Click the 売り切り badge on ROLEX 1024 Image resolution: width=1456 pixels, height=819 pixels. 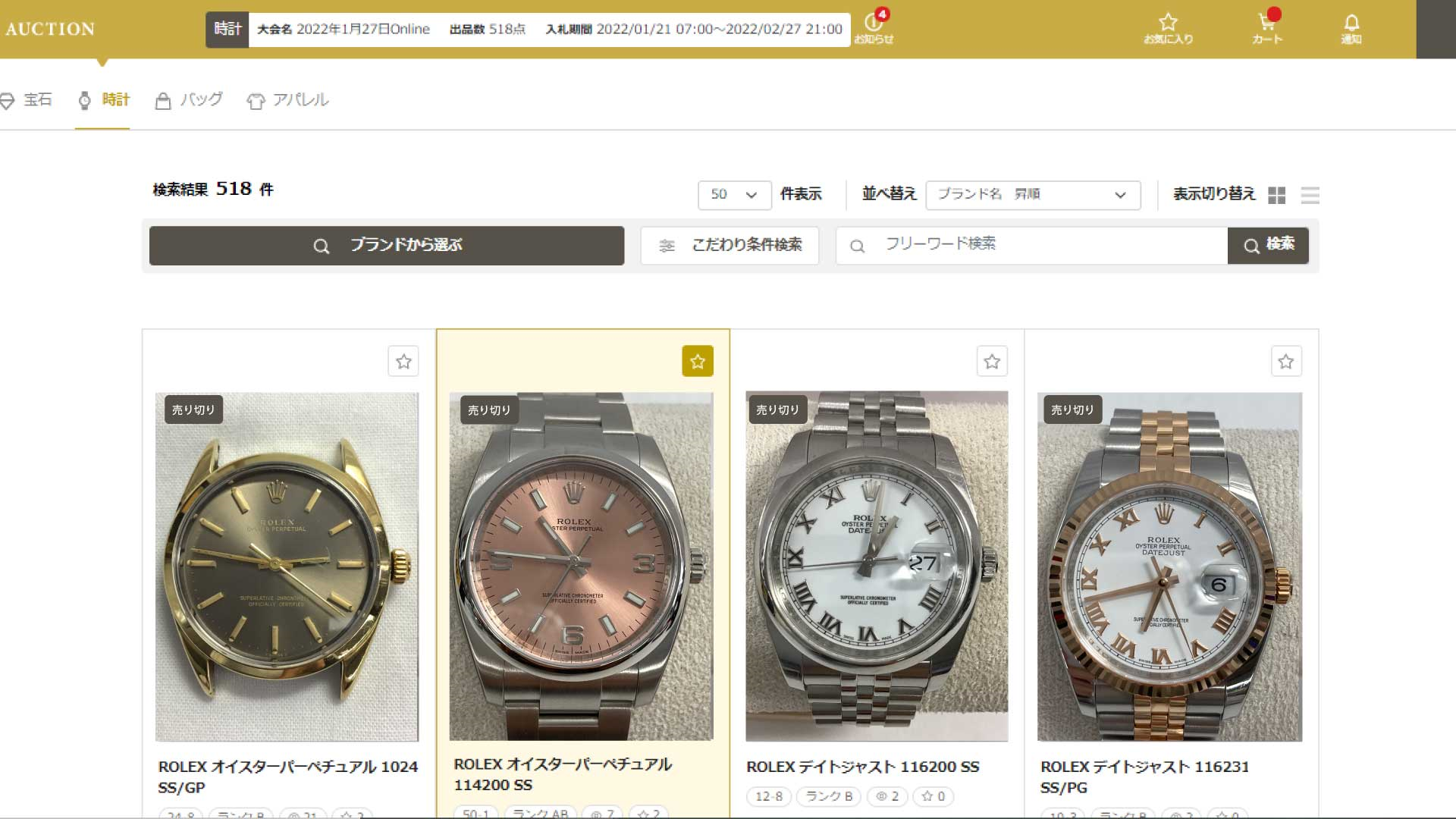[x=193, y=409]
